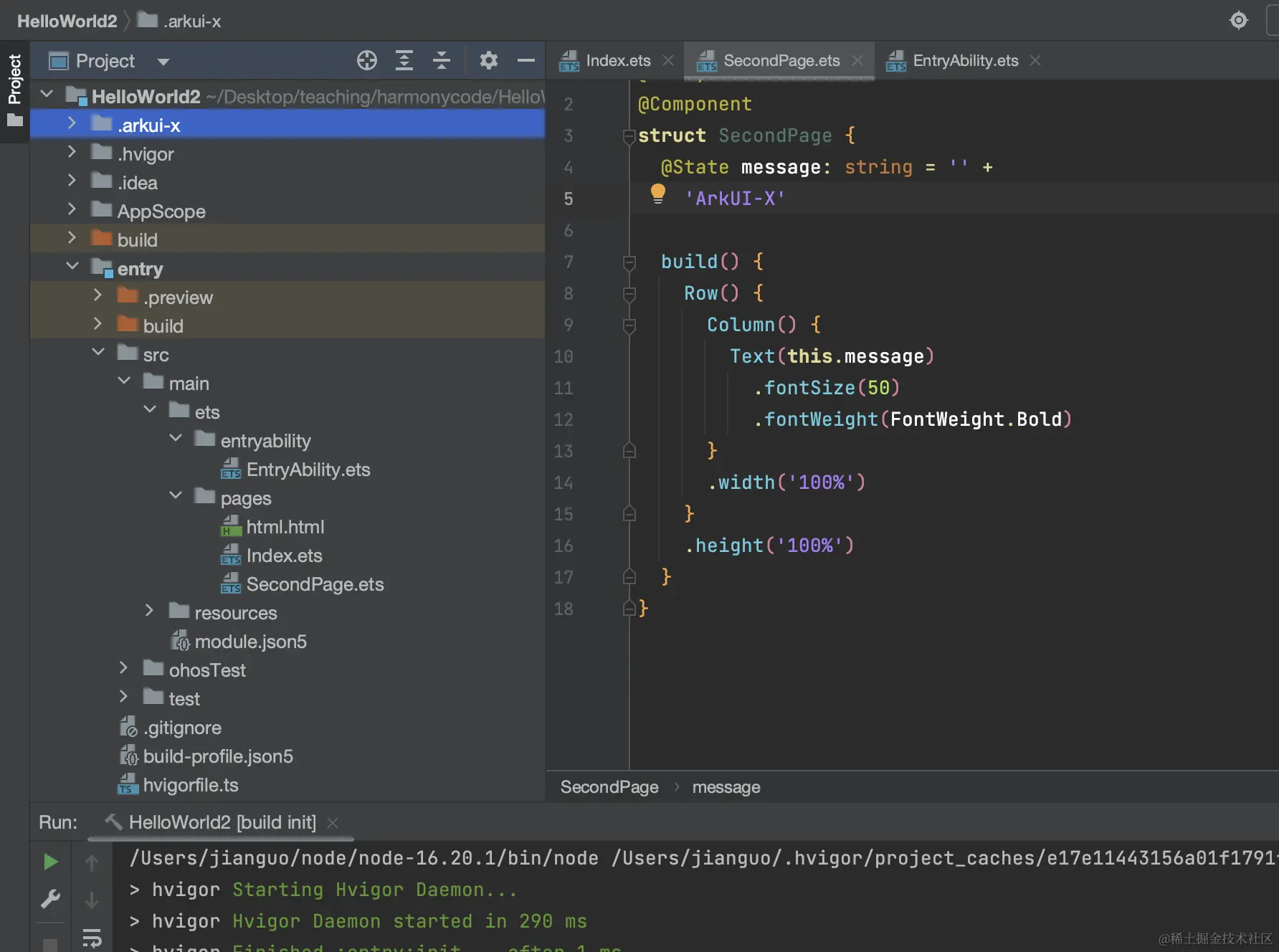Switch to the Index.ets tab
The image size is (1279, 952).
coord(617,61)
